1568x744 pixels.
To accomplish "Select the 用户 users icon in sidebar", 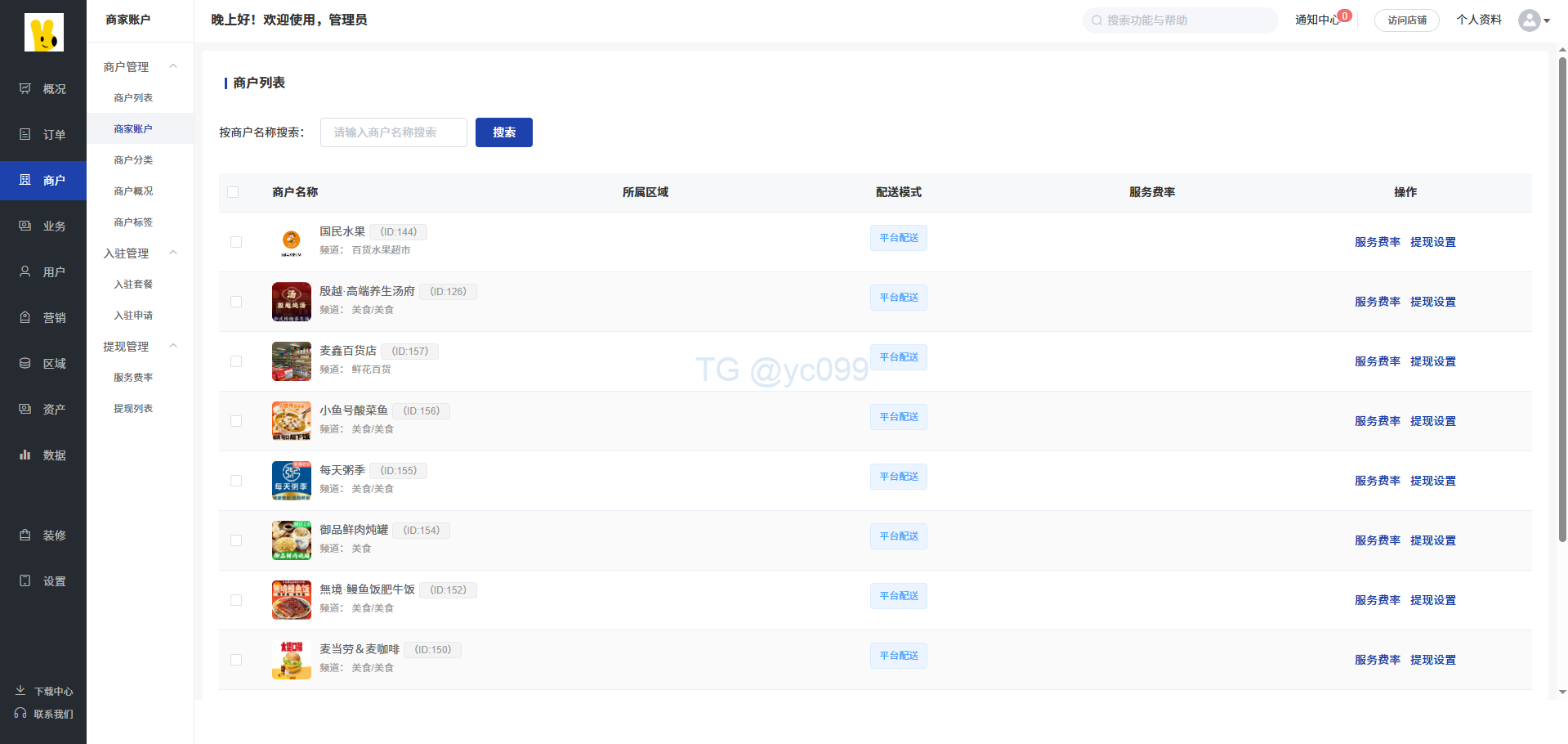I will (25, 271).
